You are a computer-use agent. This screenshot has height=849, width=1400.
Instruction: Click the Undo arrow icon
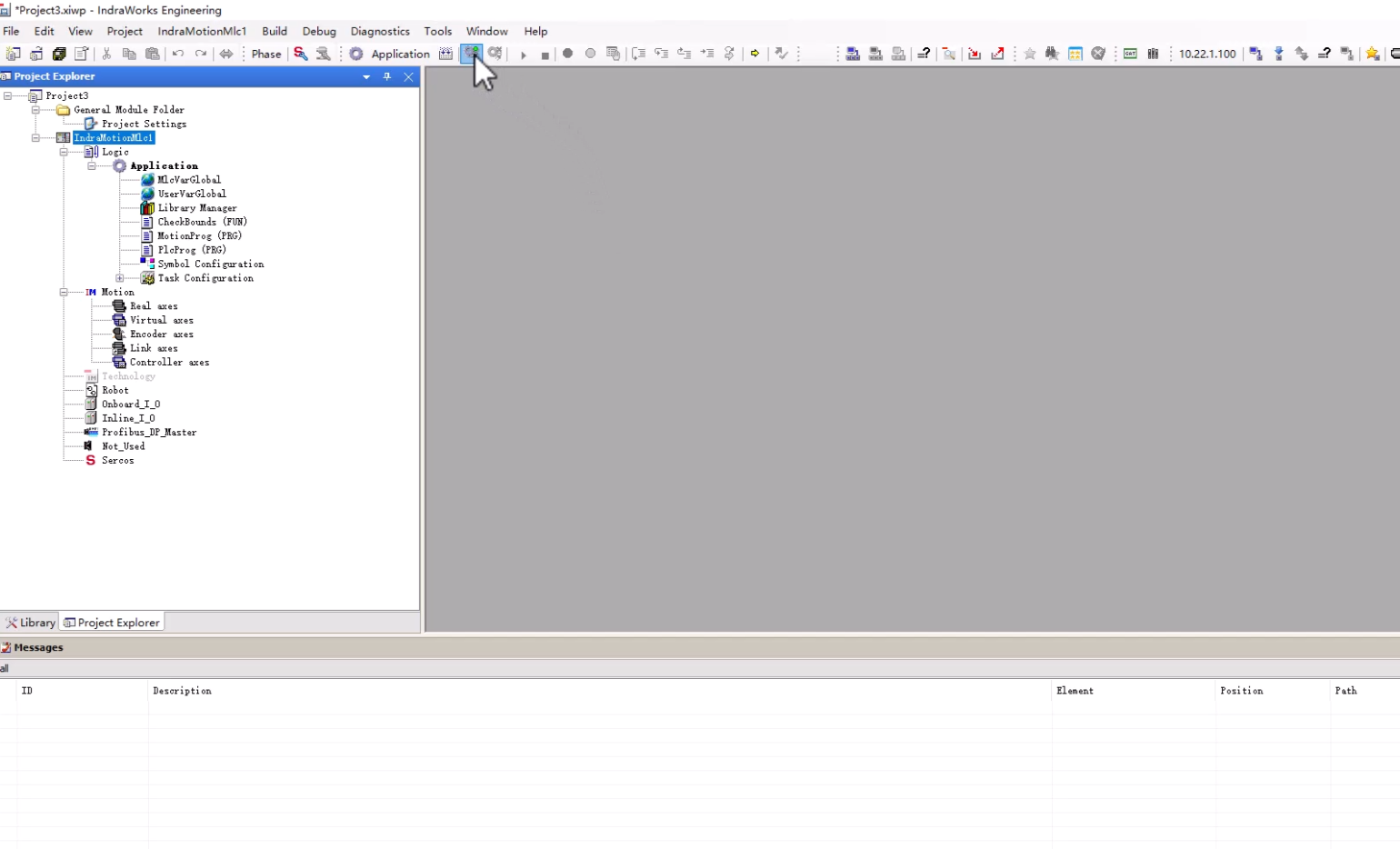[x=178, y=54]
